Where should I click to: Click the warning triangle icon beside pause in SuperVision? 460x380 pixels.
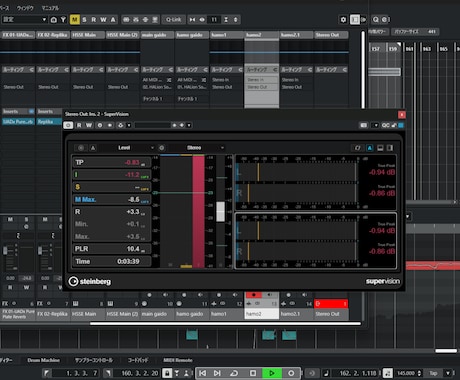pos(93,148)
